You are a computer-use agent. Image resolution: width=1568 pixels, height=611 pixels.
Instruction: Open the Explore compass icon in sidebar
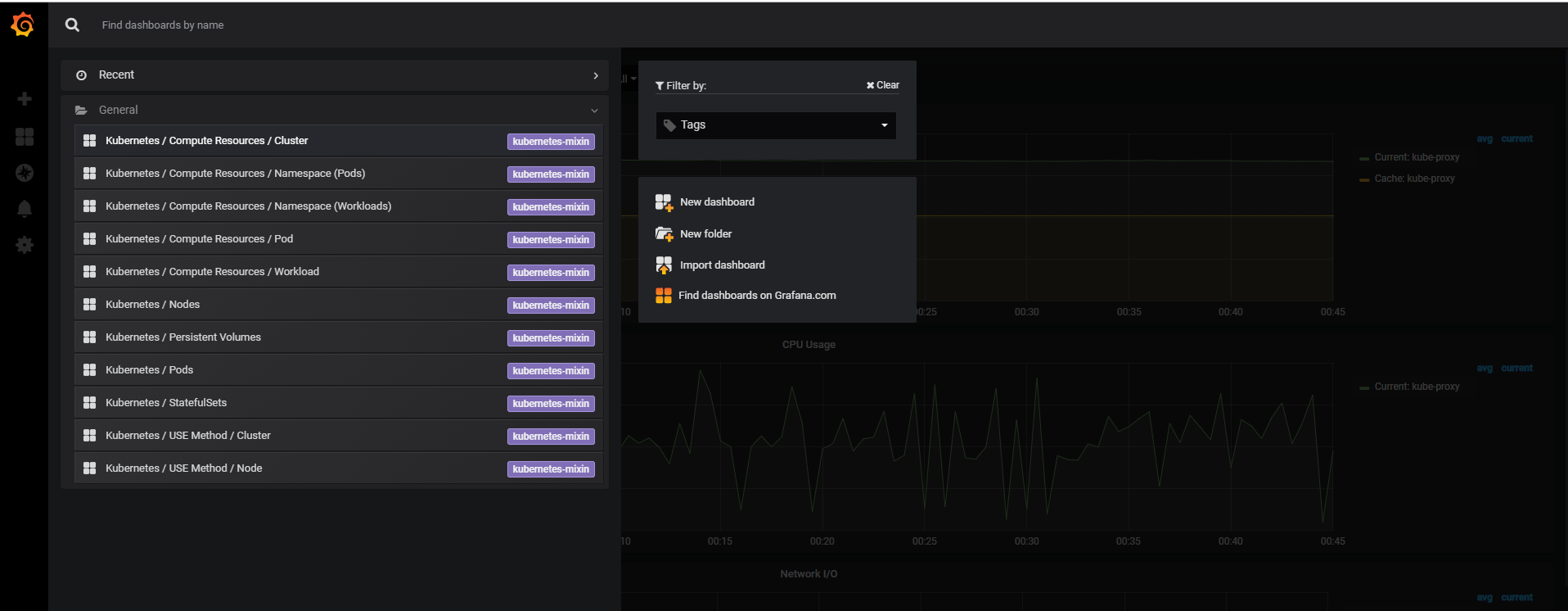pos(25,173)
